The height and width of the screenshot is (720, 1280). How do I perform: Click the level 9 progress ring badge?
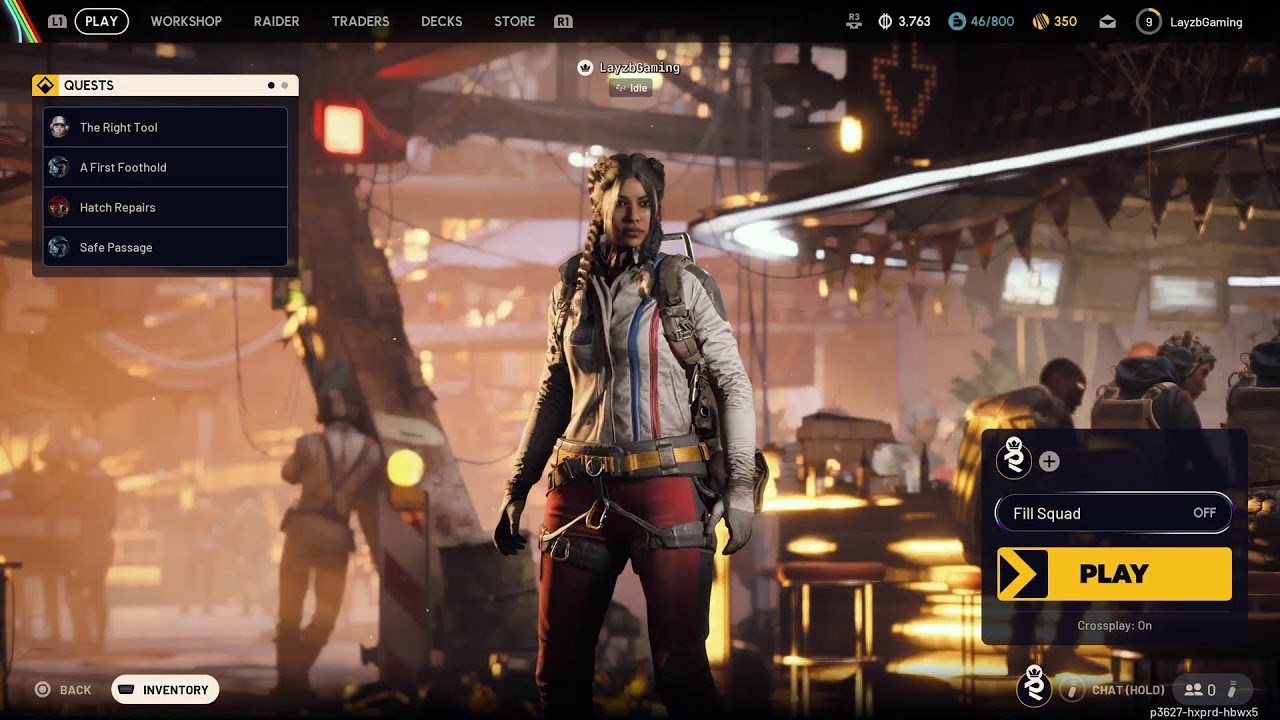(1148, 21)
